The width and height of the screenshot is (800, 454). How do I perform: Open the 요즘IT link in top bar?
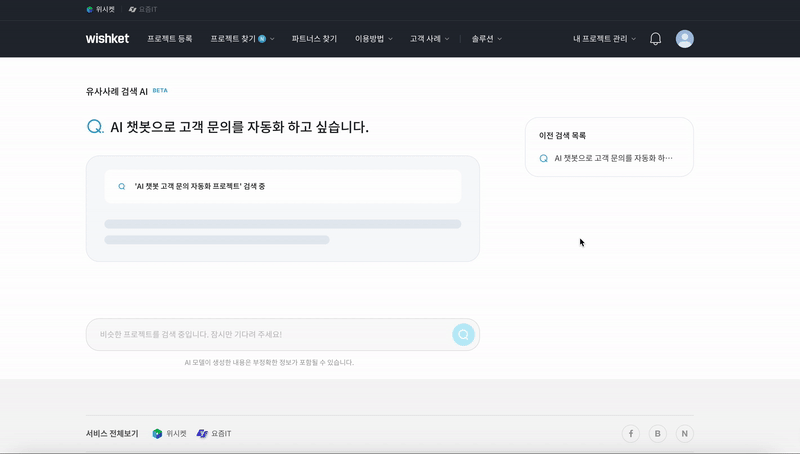(143, 9)
